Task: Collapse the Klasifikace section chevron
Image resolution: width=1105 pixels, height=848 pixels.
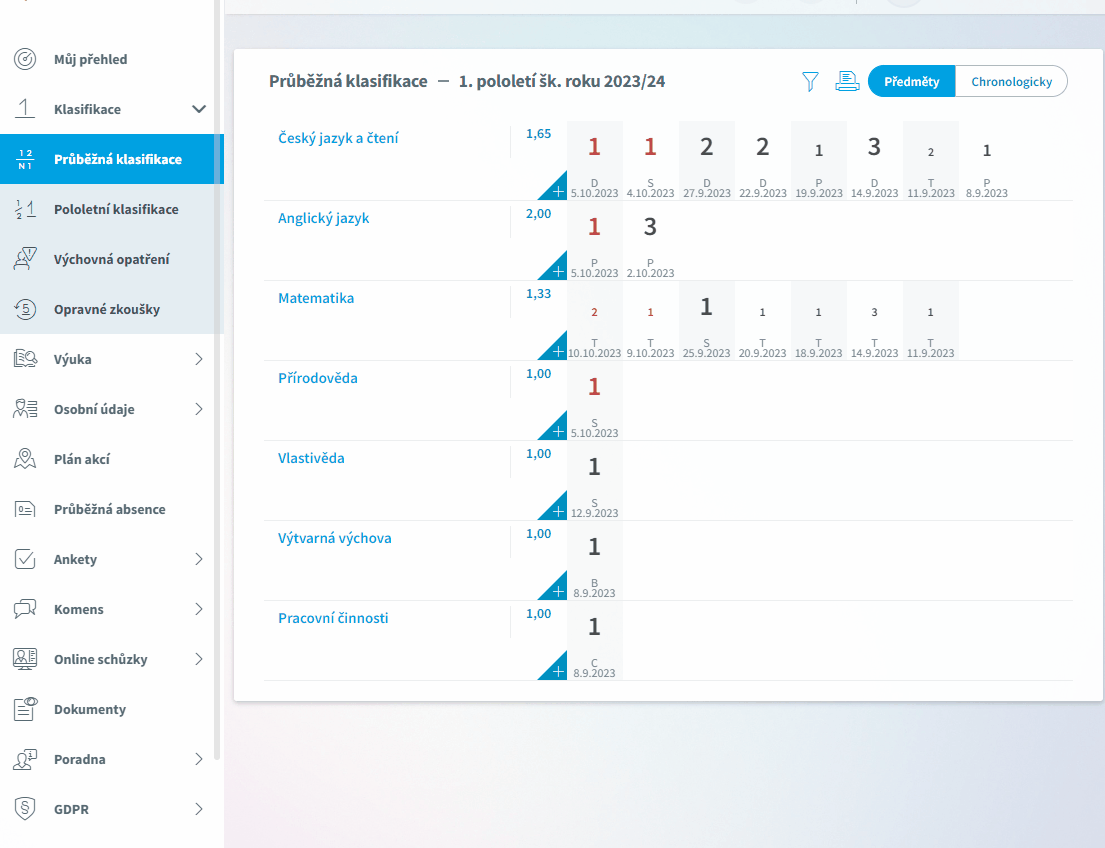Action: point(199,109)
